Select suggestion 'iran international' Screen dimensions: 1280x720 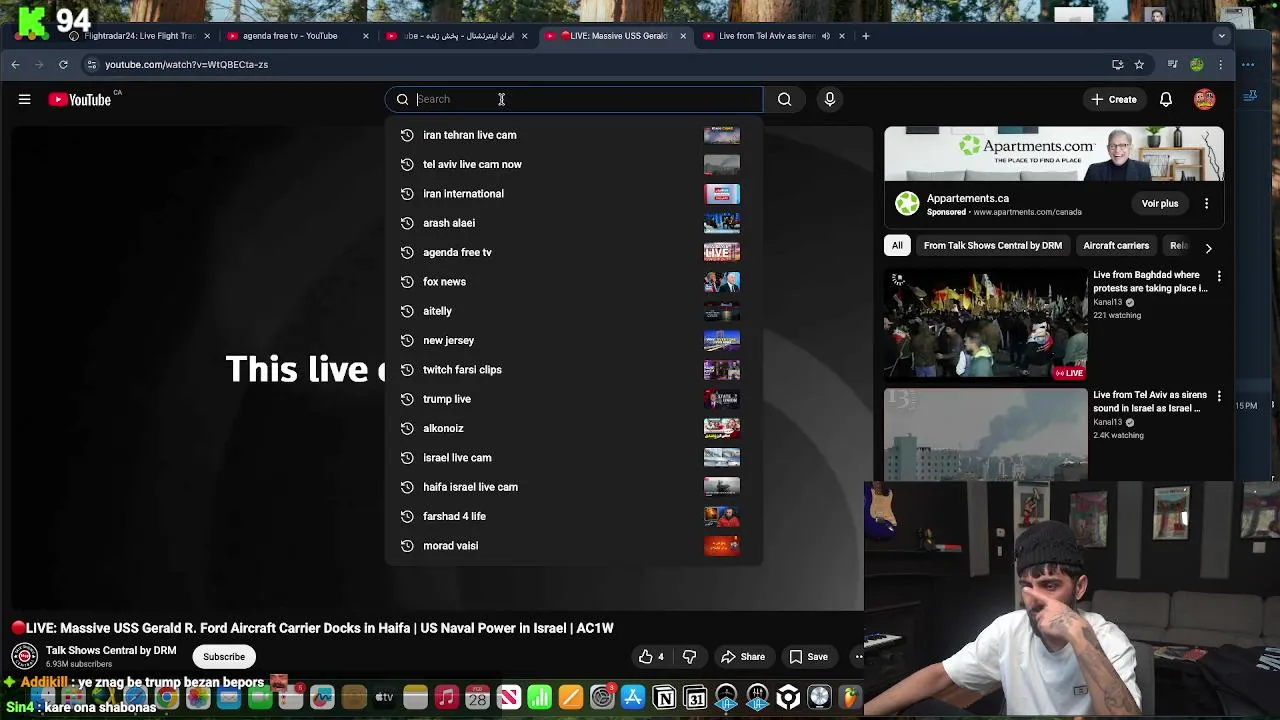click(x=574, y=193)
